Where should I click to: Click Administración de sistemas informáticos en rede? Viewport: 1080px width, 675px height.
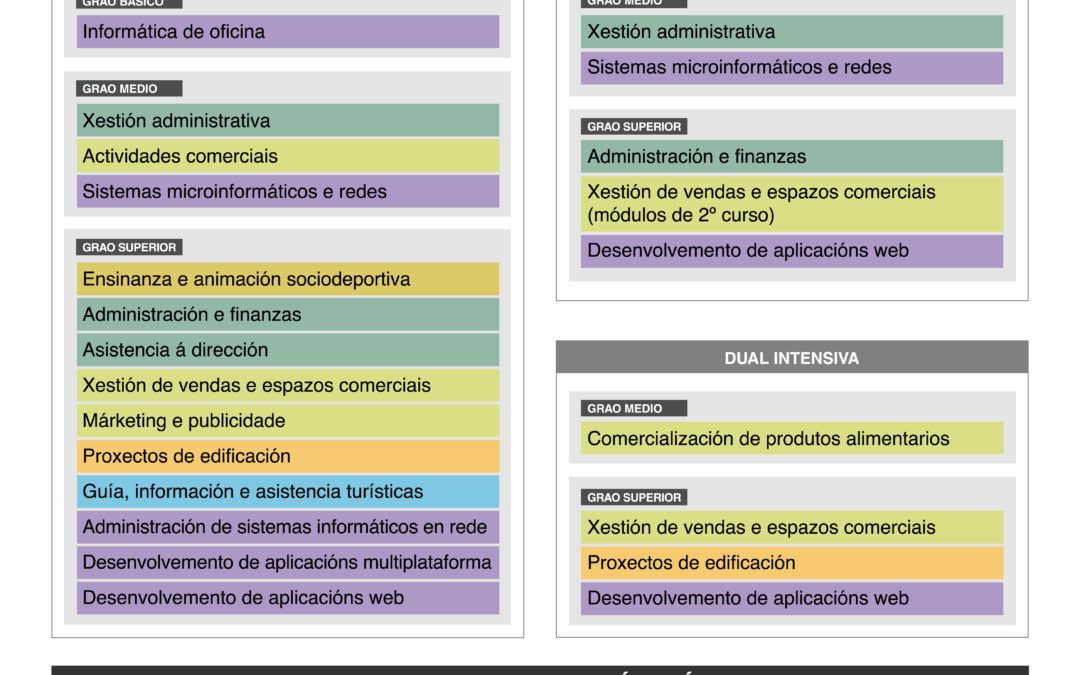pos(288,527)
